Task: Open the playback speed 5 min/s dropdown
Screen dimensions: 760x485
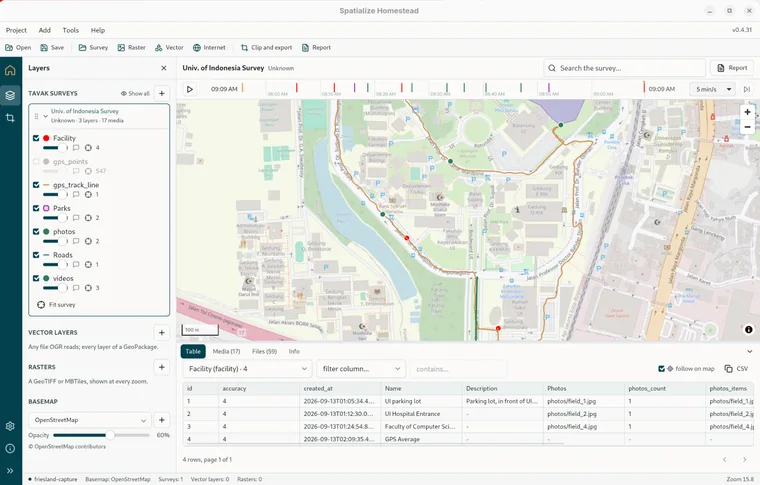Action: click(712, 89)
